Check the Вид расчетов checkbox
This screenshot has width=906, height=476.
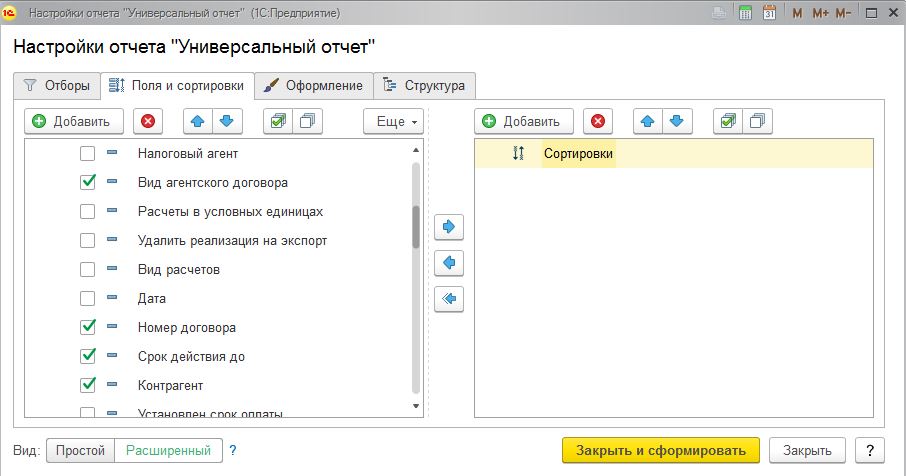pyautogui.click(x=87, y=269)
